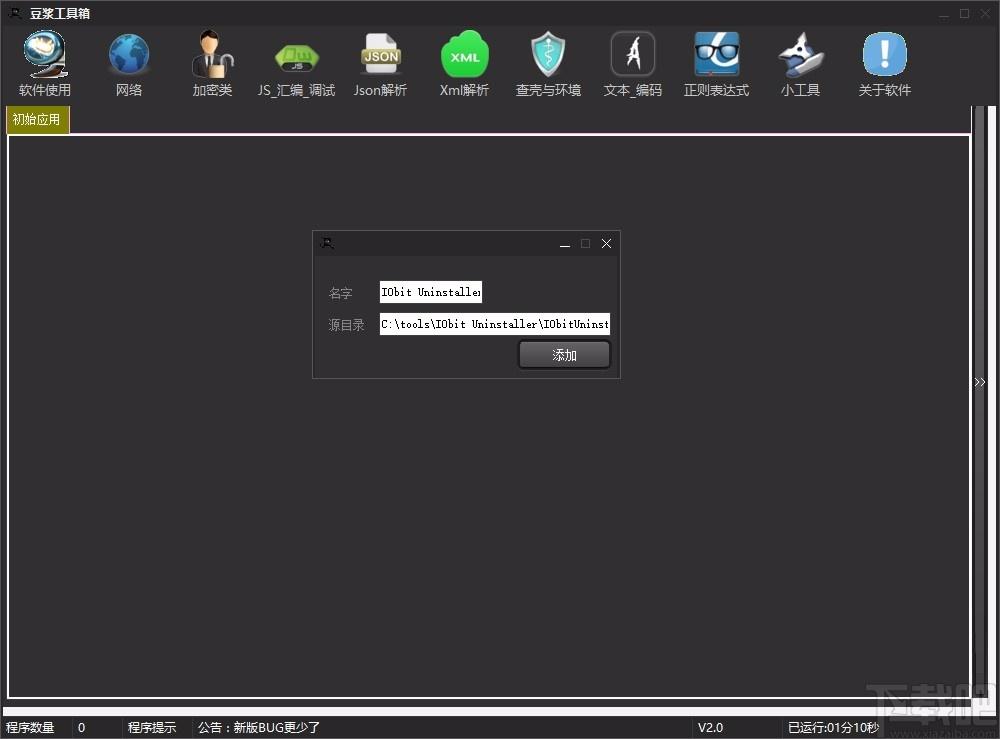Click the 公告 announcement text in status bar
Screen dimensions: 1000x739
click(x=259, y=728)
